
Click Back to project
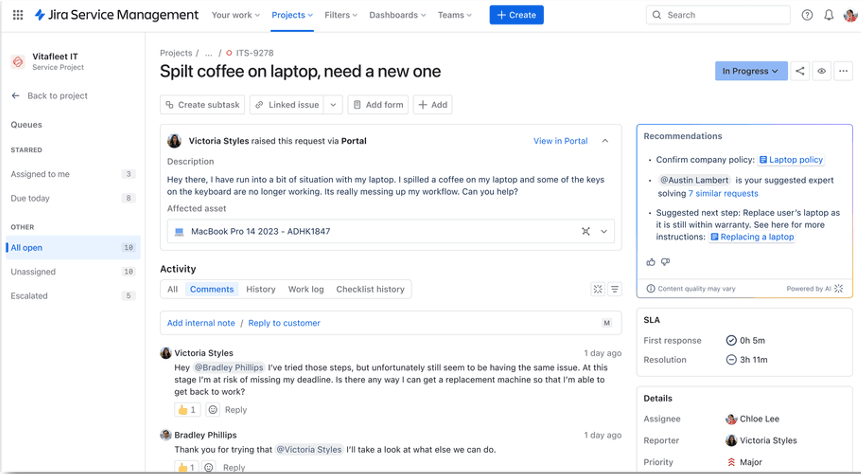pos(57,96)
